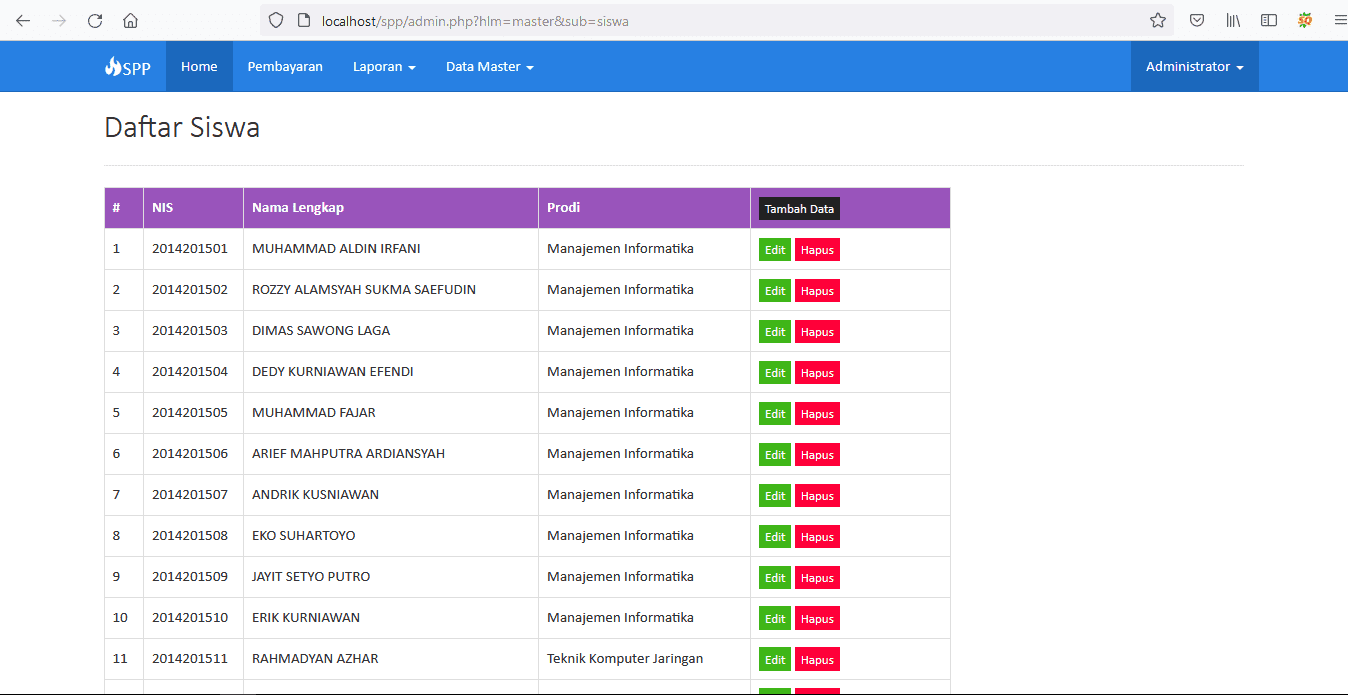Click the Tambah Data button
Screen dimensions: 1348x695
point(799,208)
